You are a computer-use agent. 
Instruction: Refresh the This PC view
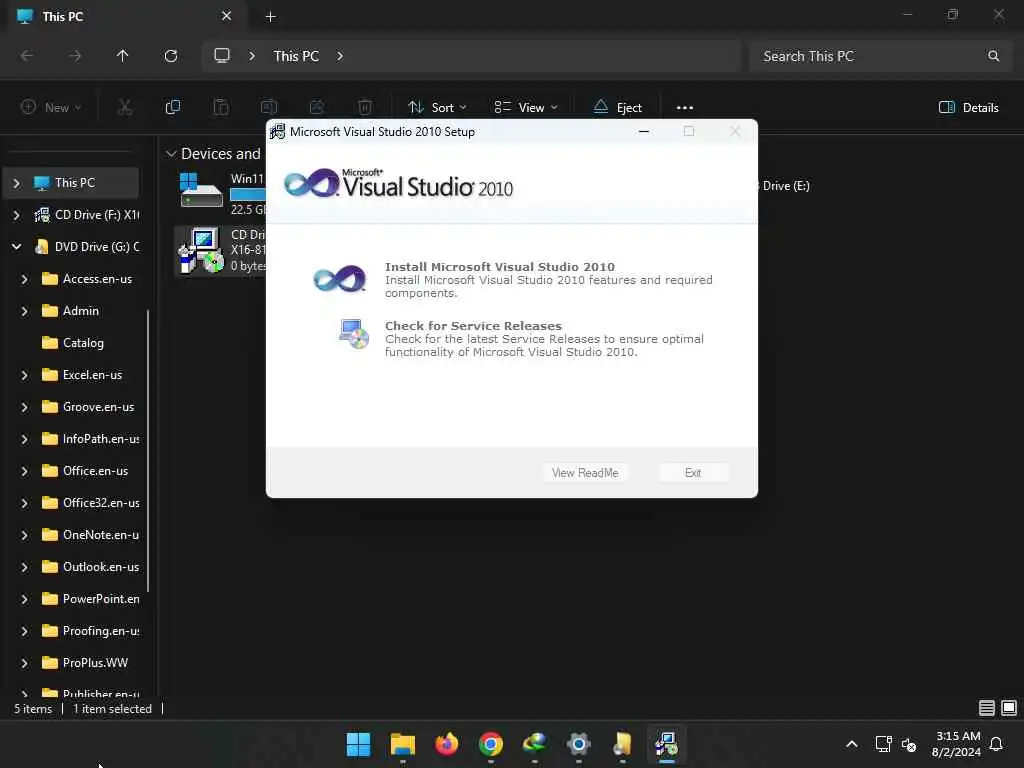(x=170, y=56)
